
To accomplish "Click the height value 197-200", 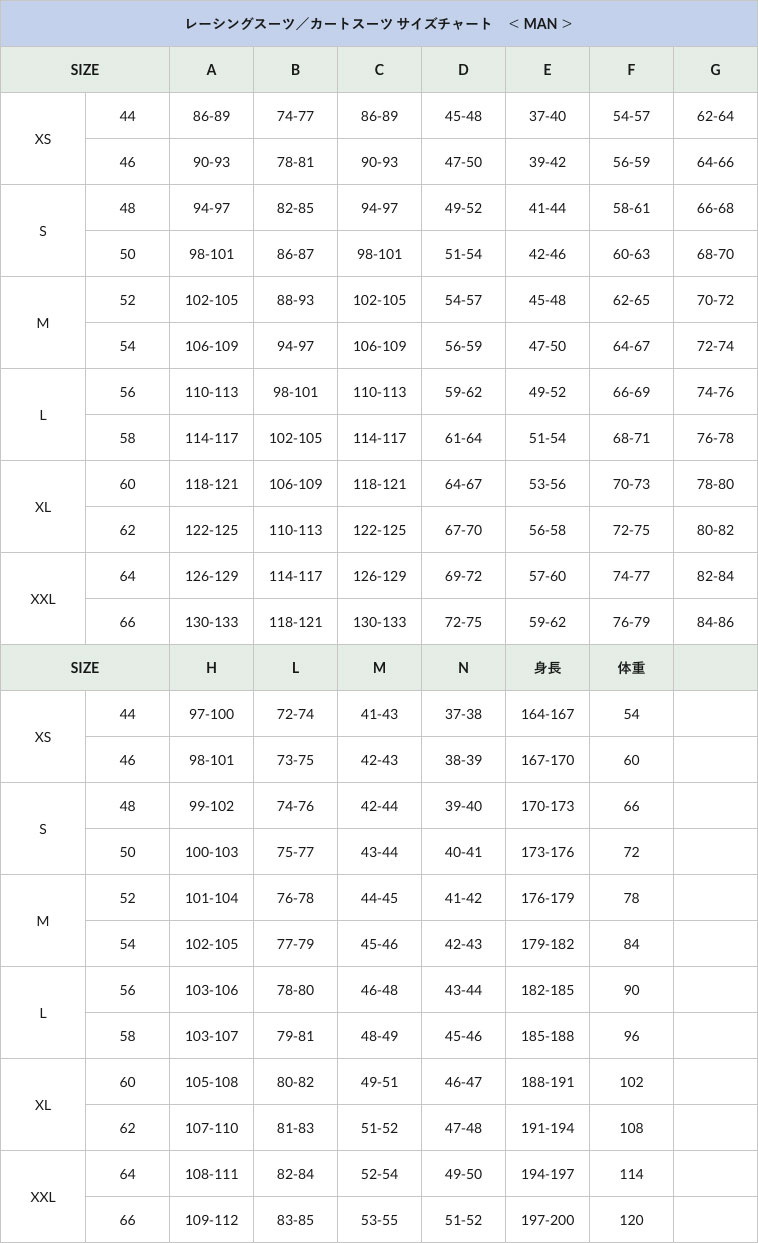I will tap(547, 1219).
